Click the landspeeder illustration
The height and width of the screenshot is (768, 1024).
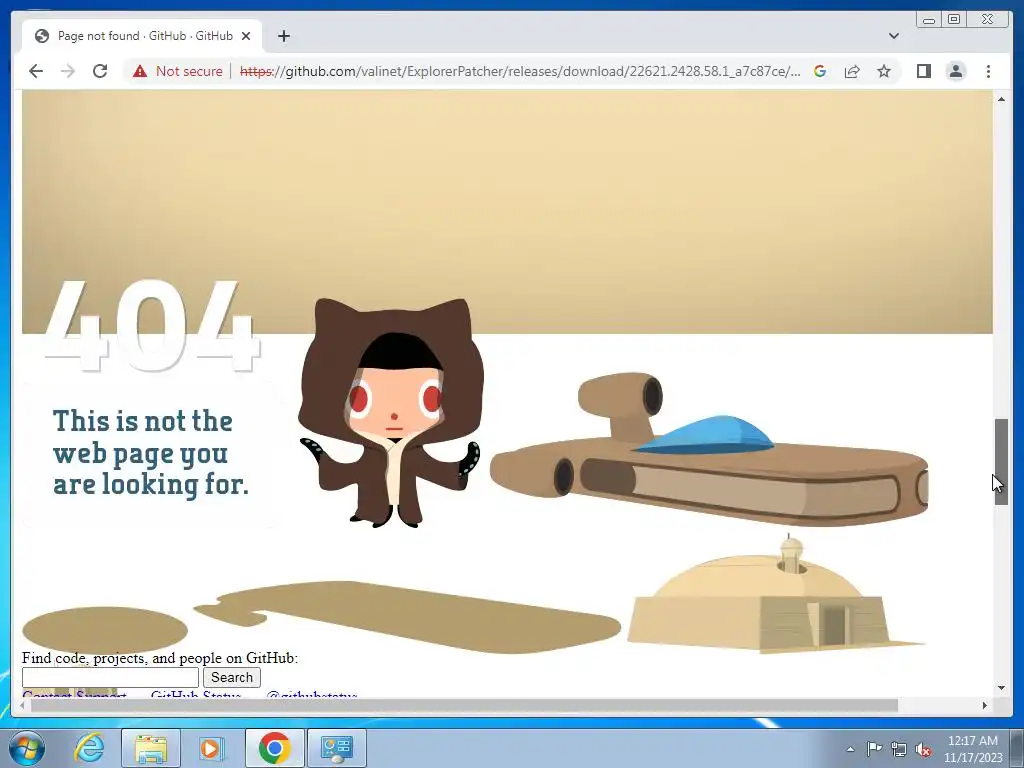coord(709,449)
